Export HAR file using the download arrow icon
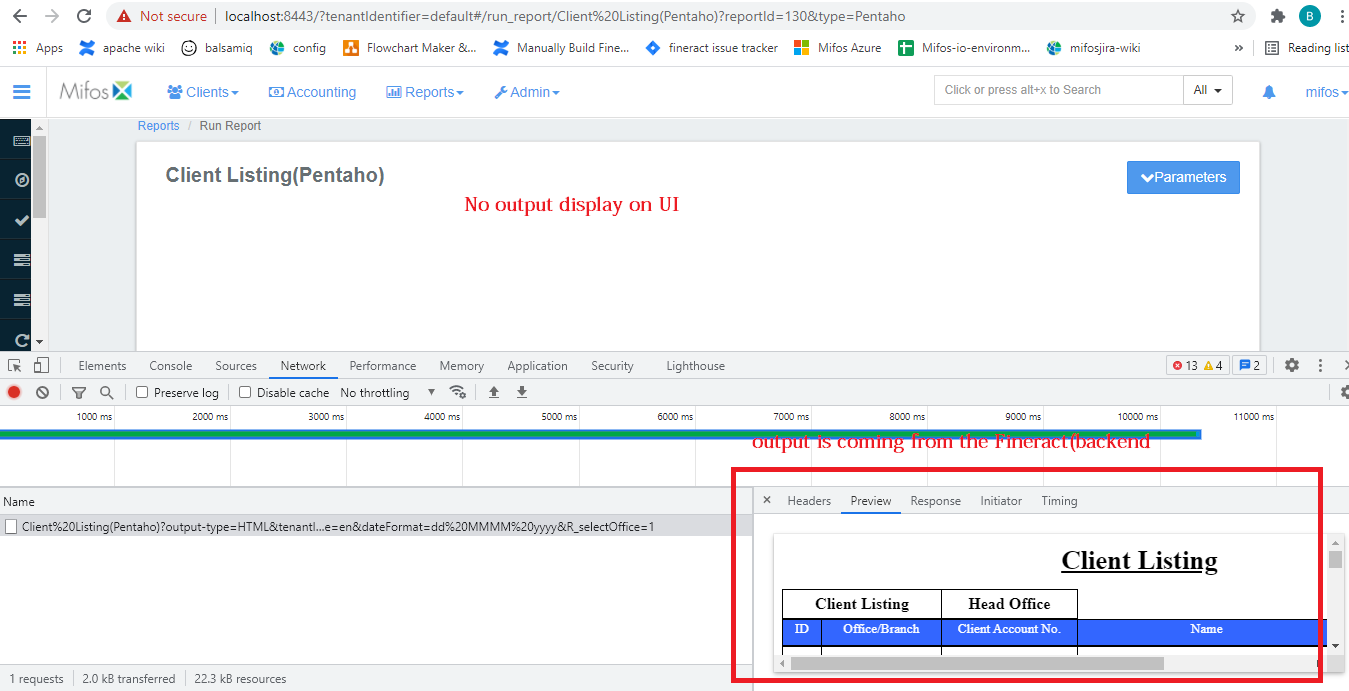Screen dimensions: 1349x691 click(x=521, y=392)
